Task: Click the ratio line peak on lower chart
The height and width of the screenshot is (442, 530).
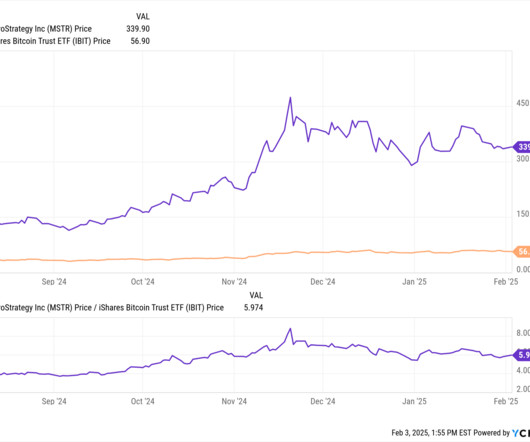Action: pyautogui.click(x=290, y=329)
